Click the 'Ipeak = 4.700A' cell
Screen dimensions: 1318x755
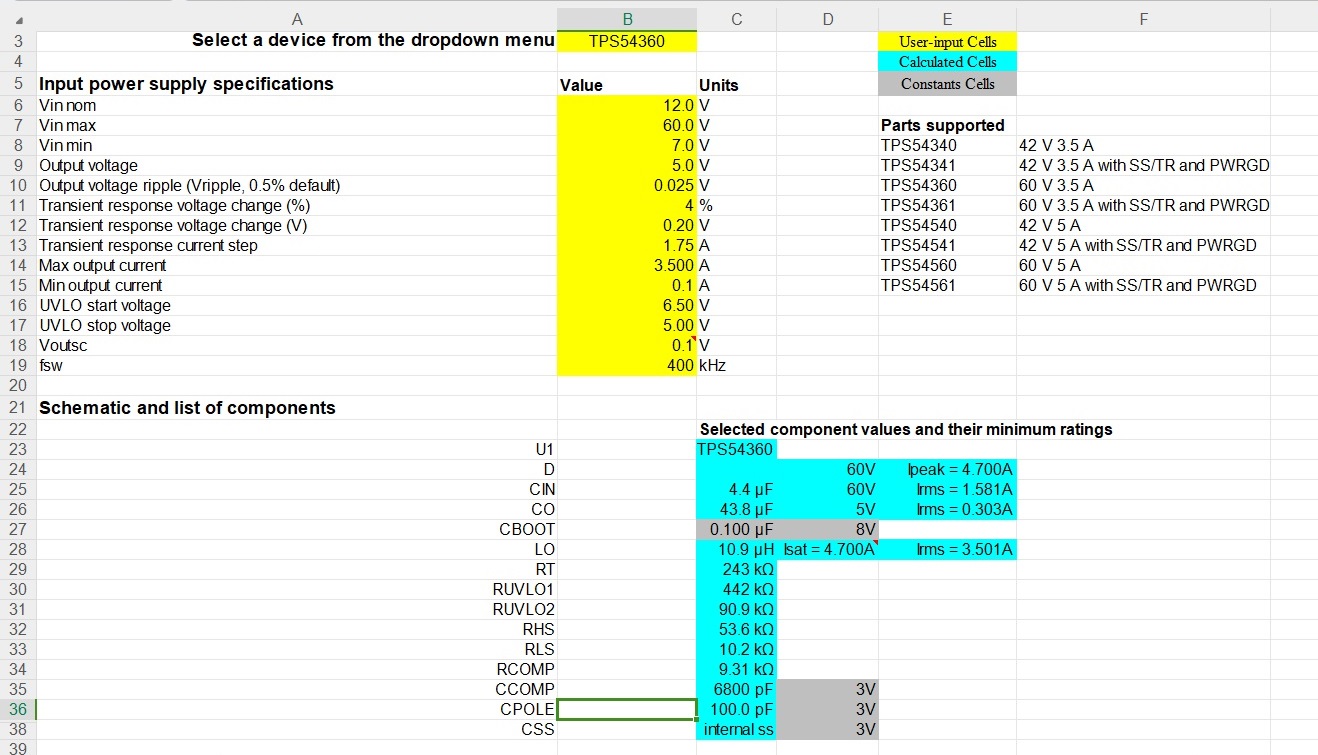pos(947,469)
